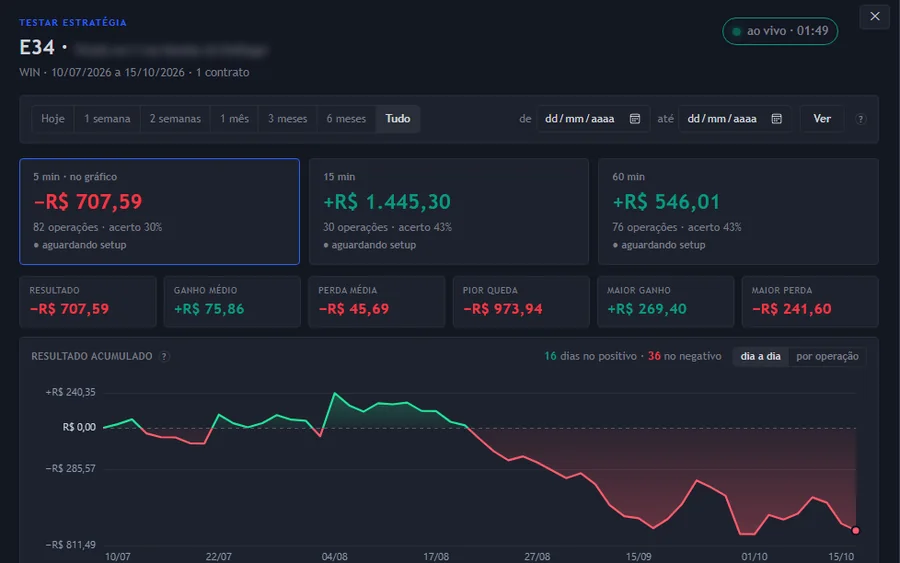Click '82 operações · acerto 30%' text
900x563 pixels.
(x=98, y=227)
